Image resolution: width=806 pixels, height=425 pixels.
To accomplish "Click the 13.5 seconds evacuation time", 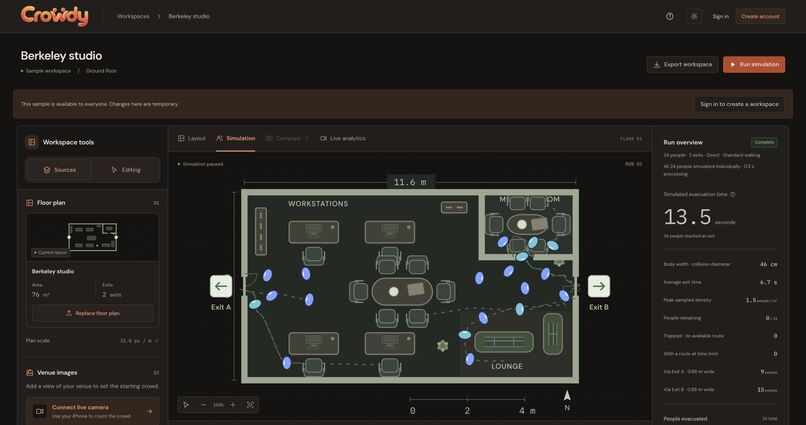I will click(699, 217).
